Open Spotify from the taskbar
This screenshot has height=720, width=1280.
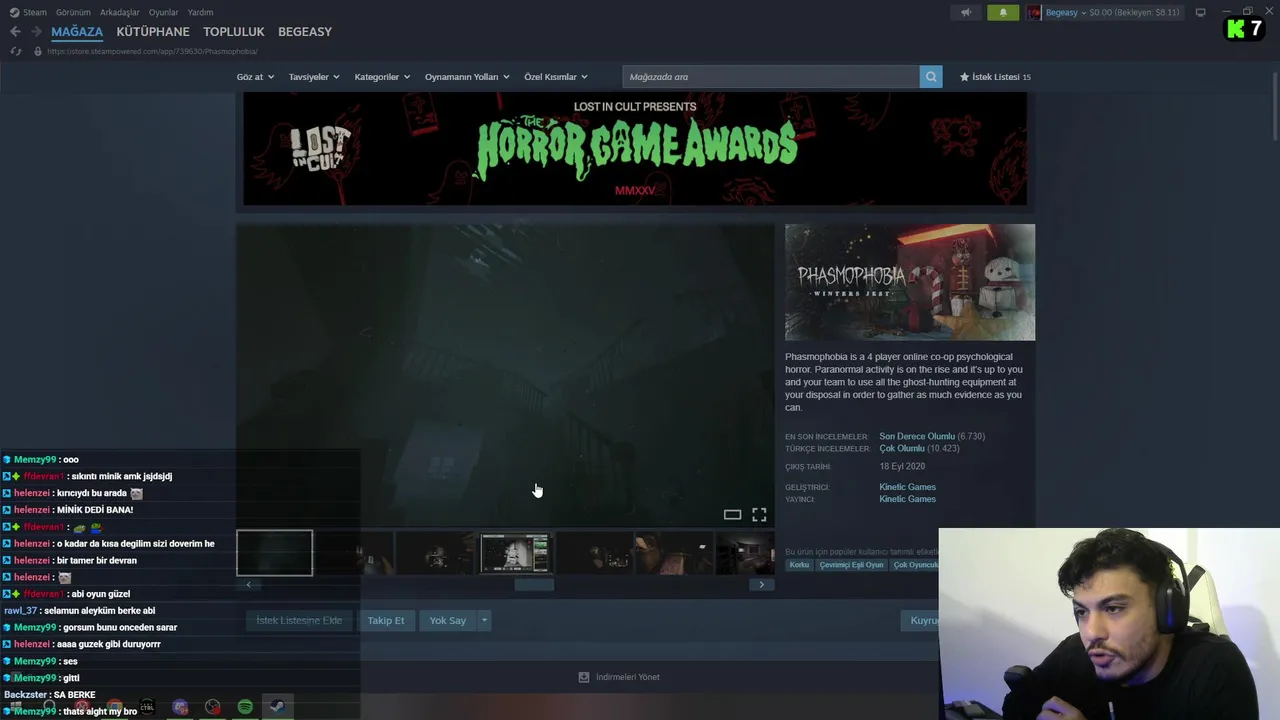tap(245, 707)
